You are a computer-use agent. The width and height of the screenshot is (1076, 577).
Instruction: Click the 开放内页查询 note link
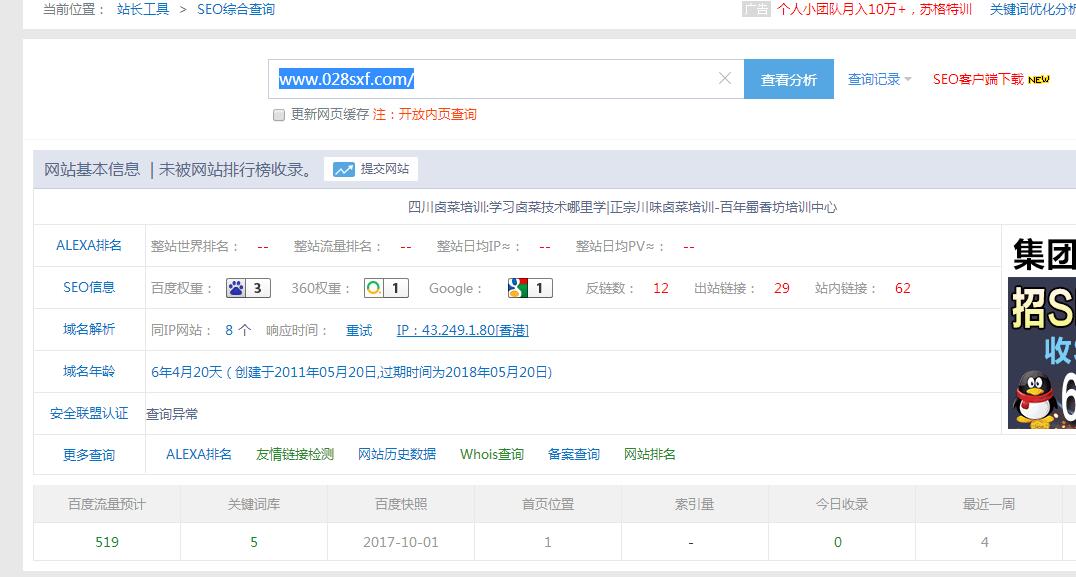pos(437,115)
